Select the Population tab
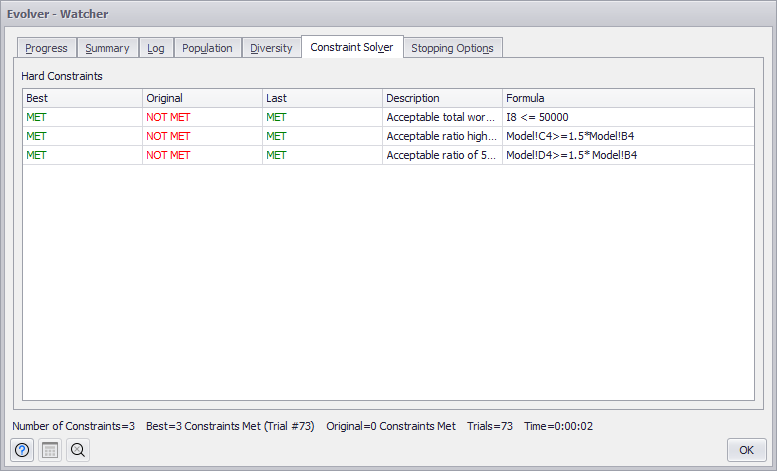This screenshot has height=471, width=777. (207, 48)
